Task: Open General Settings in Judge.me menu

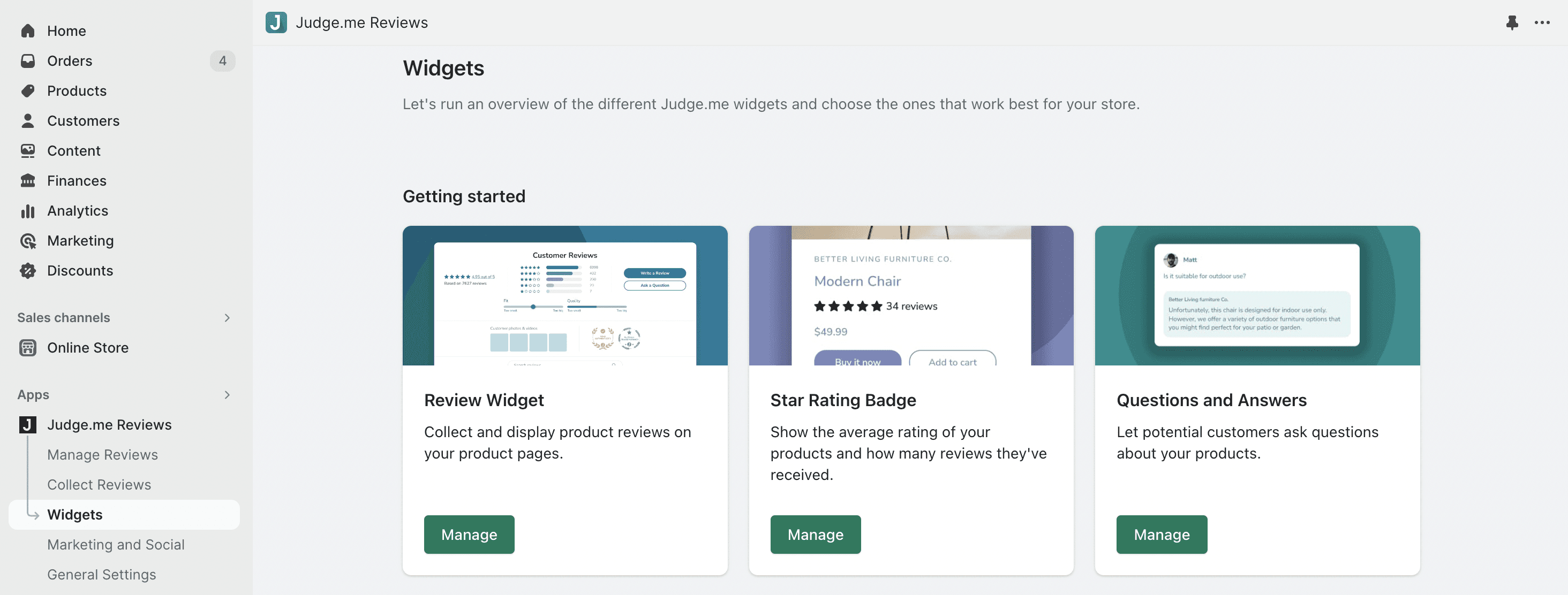Action: pyautogui.click(x=102, y=574)
